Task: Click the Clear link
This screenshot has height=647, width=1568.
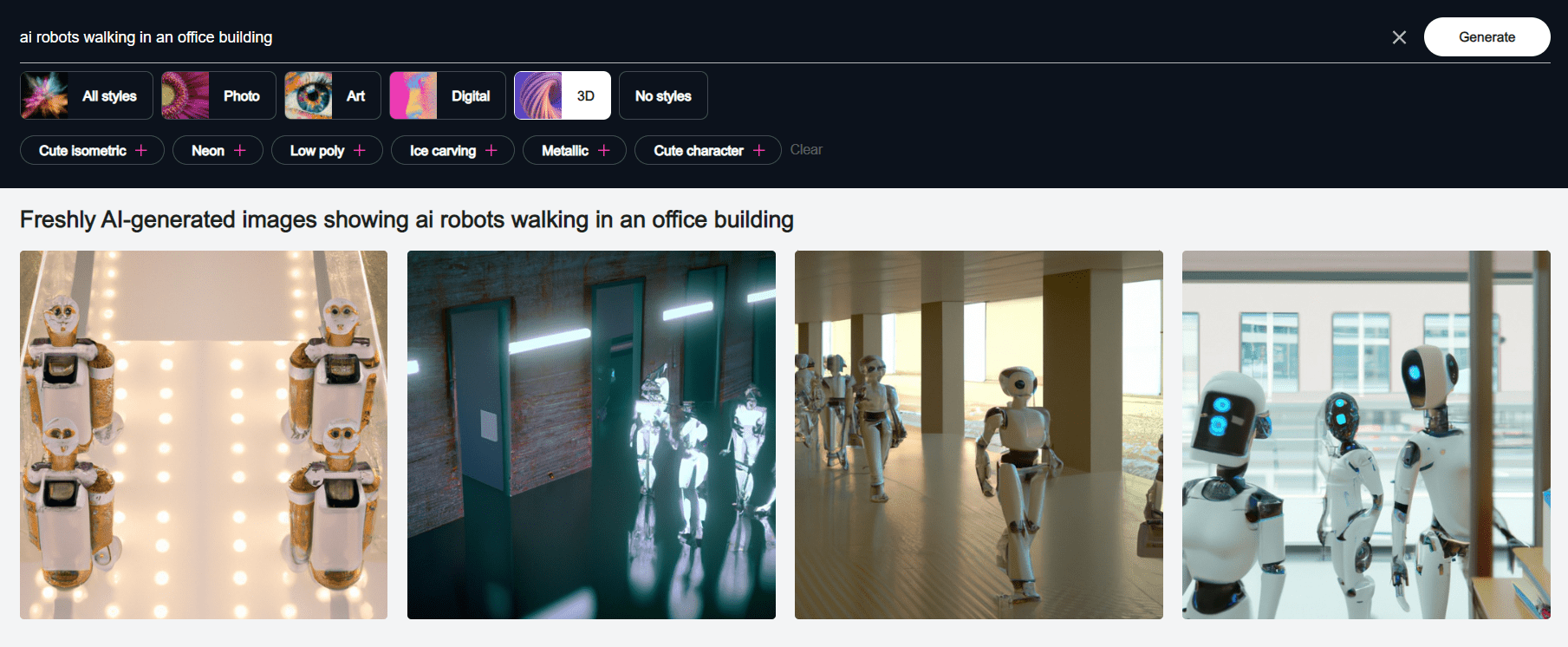Action: [x=806, y=150]
